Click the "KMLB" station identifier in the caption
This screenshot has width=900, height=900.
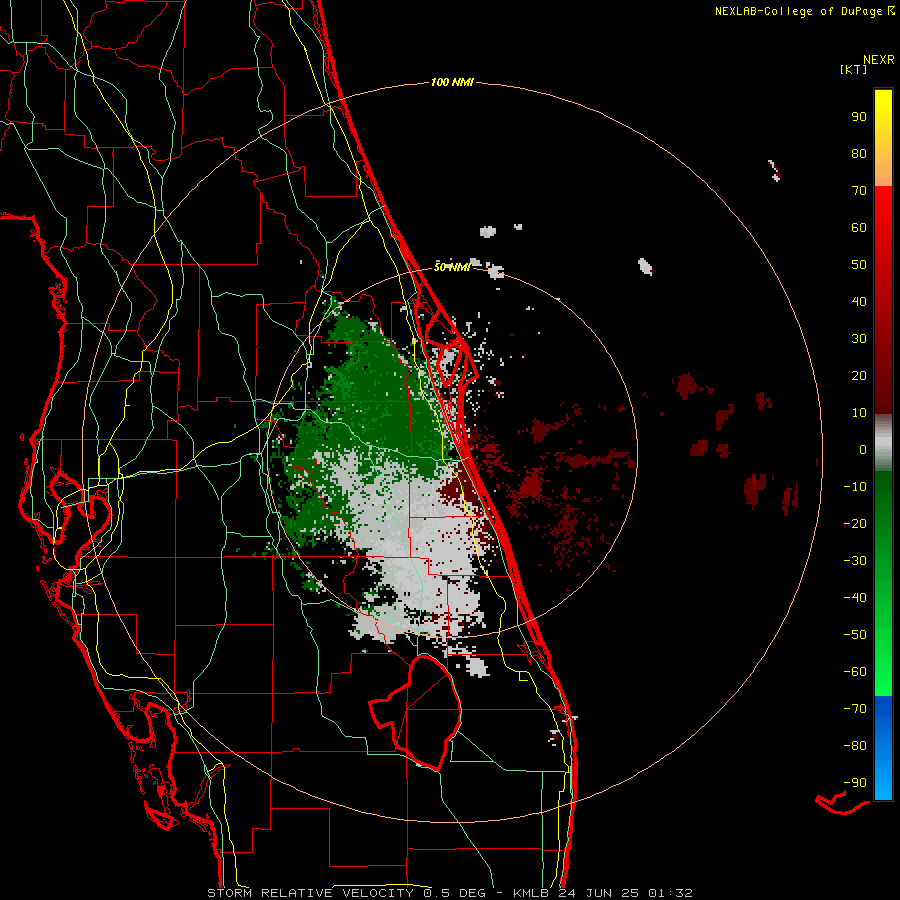pyautogui.click(x=531, y=893)
